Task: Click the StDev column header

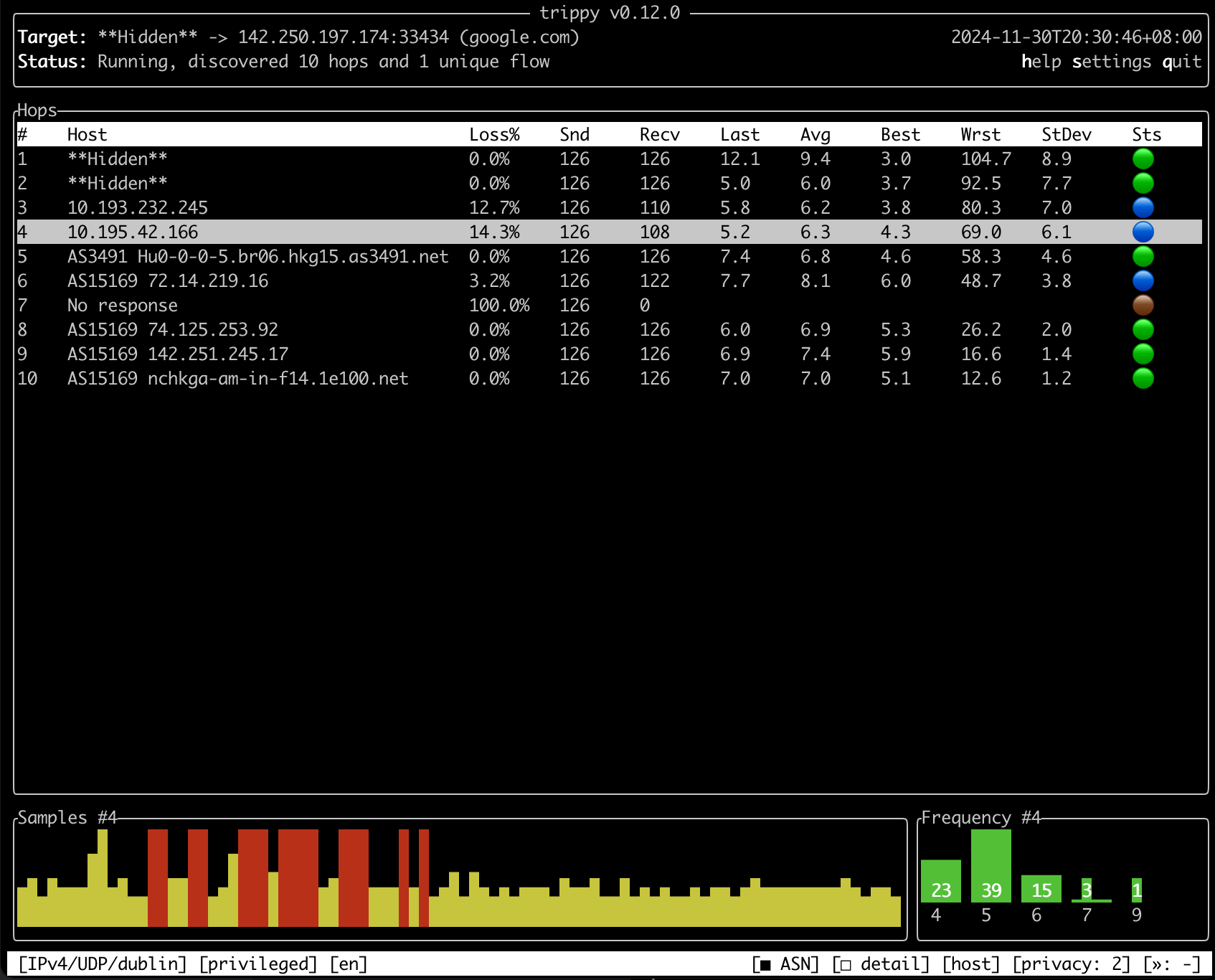Action: pos(1067,134)
